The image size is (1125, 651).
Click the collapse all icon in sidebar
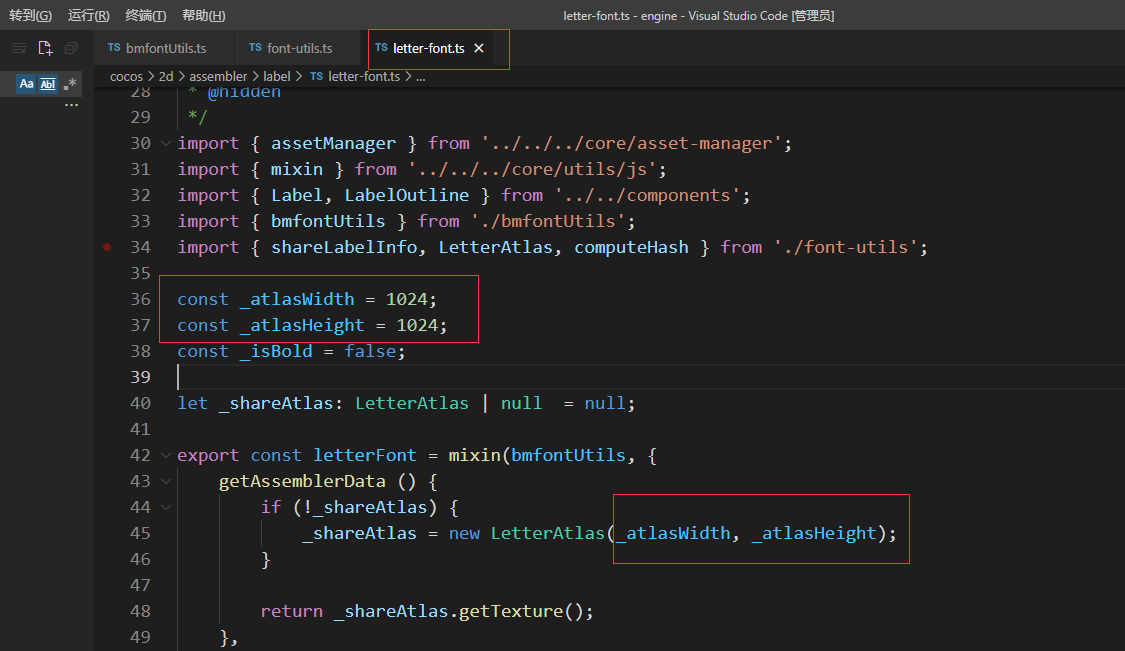pos(70,48)
